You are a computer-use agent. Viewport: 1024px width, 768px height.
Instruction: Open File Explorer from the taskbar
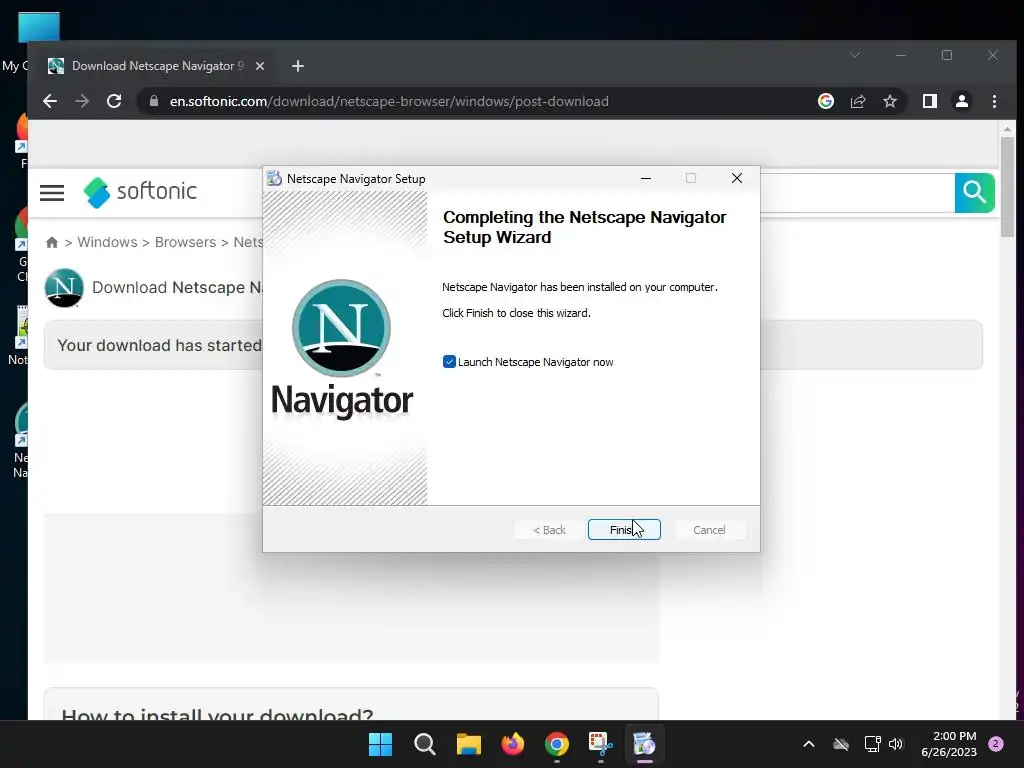pyautogui.click(x=469, y=744)
